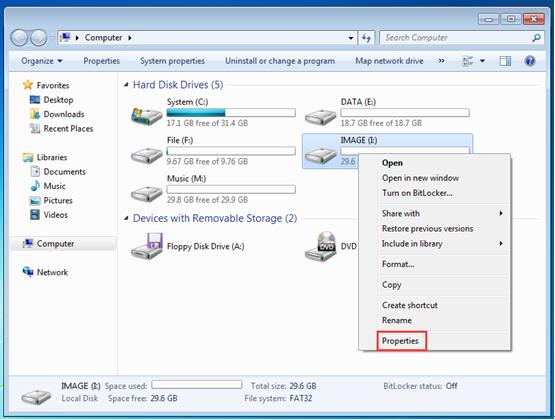This screenshot has height=420, width=555.
Task: Click System properties in the toolbar
Action: (x=172, y=61)
